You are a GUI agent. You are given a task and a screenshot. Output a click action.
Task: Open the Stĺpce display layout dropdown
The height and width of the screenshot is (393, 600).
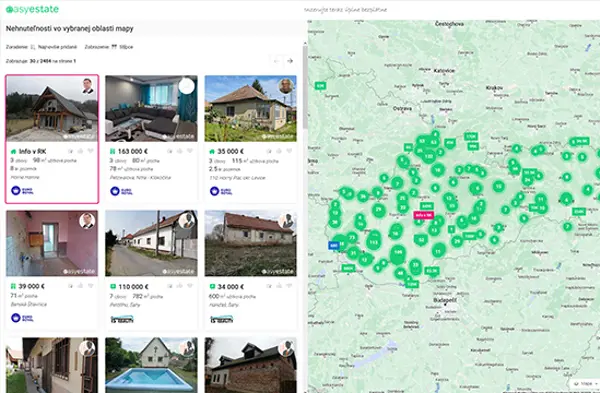click(x=122, y=47)
